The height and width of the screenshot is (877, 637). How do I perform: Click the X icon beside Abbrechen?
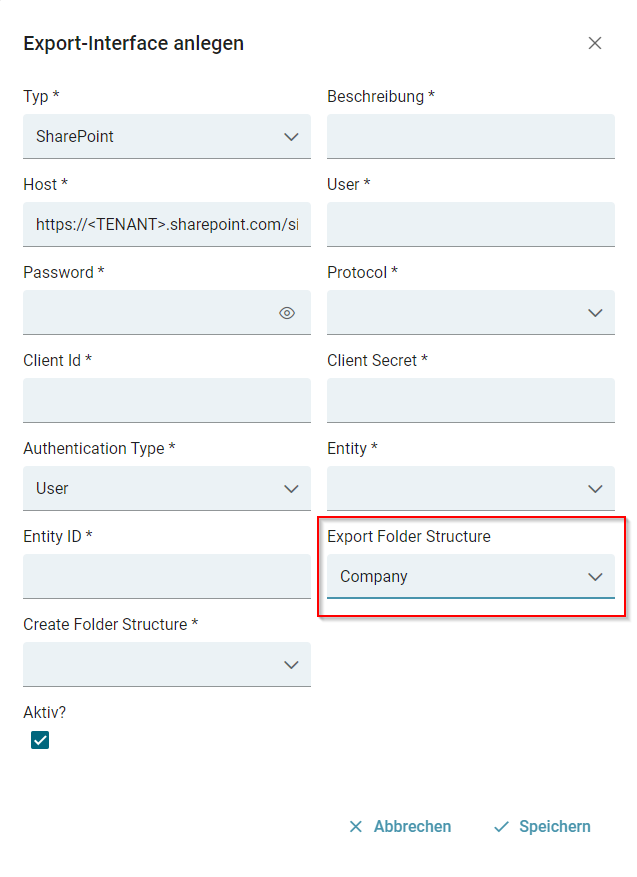[x=355, y=827]
